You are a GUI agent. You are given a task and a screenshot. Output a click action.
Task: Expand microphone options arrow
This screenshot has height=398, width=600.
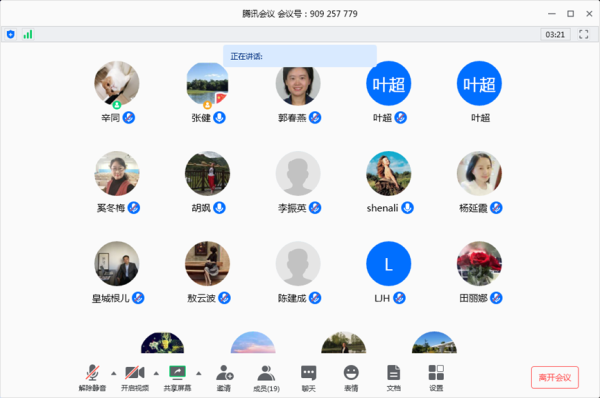click(114, 373)
